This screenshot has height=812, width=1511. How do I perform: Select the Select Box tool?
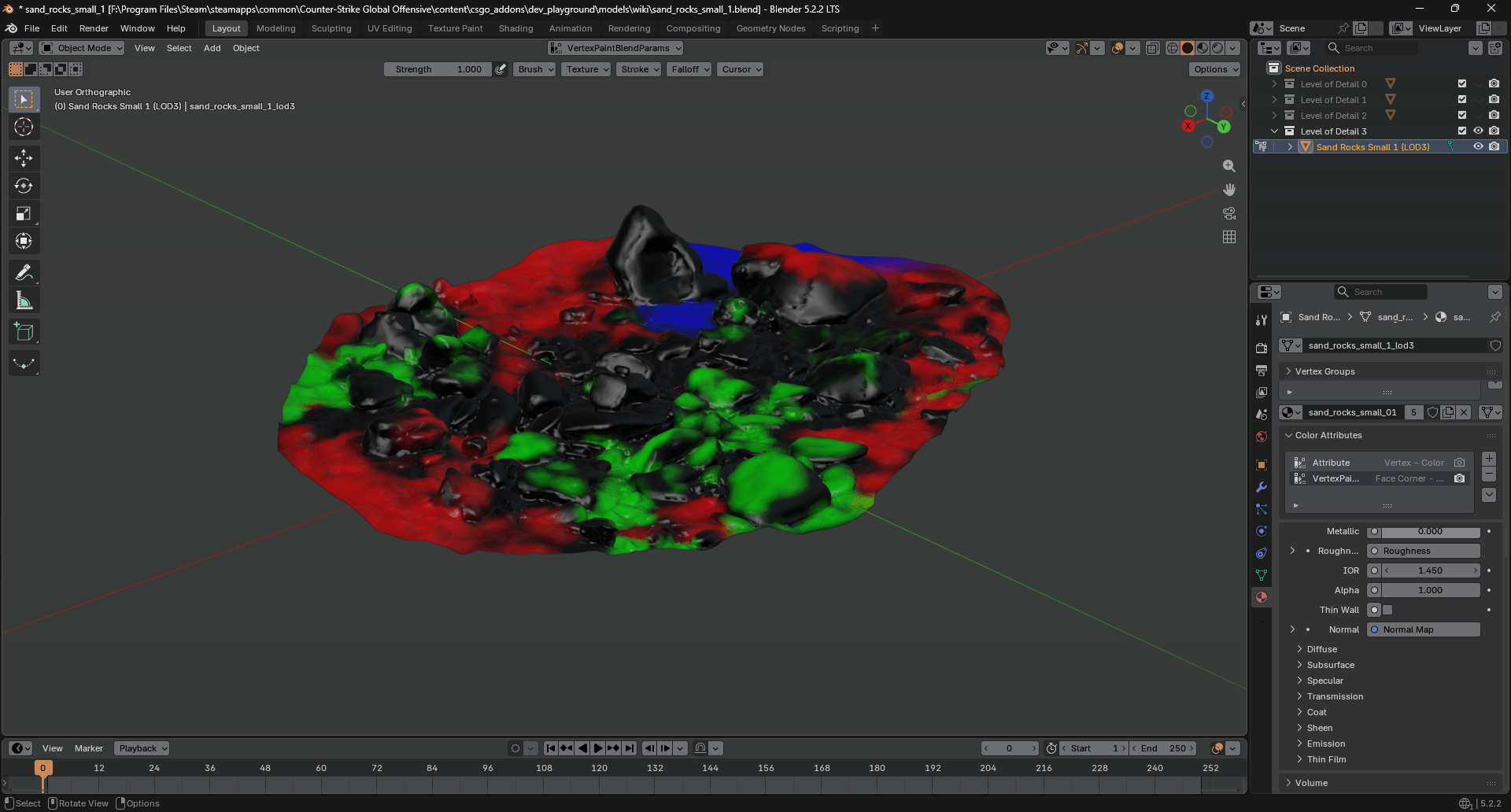click(24, 99)
